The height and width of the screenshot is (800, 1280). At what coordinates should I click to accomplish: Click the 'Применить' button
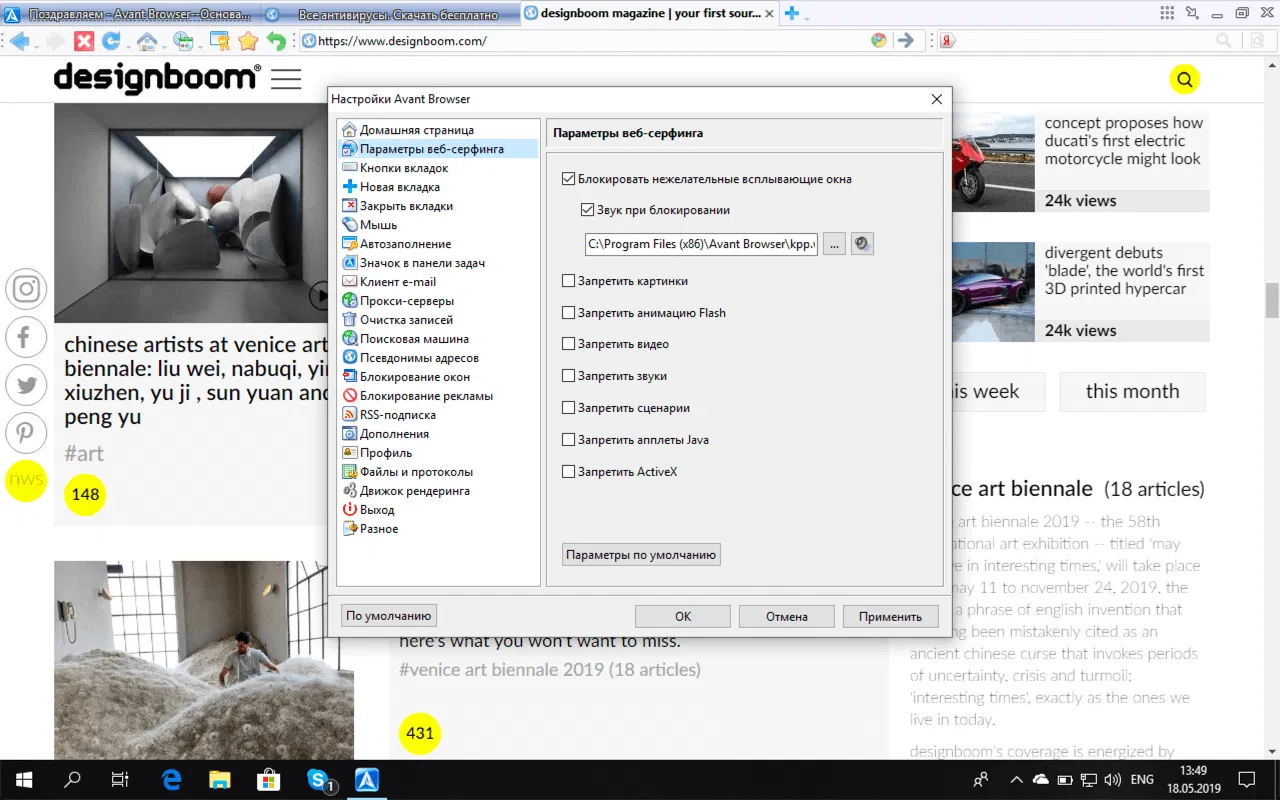point(890,616)
